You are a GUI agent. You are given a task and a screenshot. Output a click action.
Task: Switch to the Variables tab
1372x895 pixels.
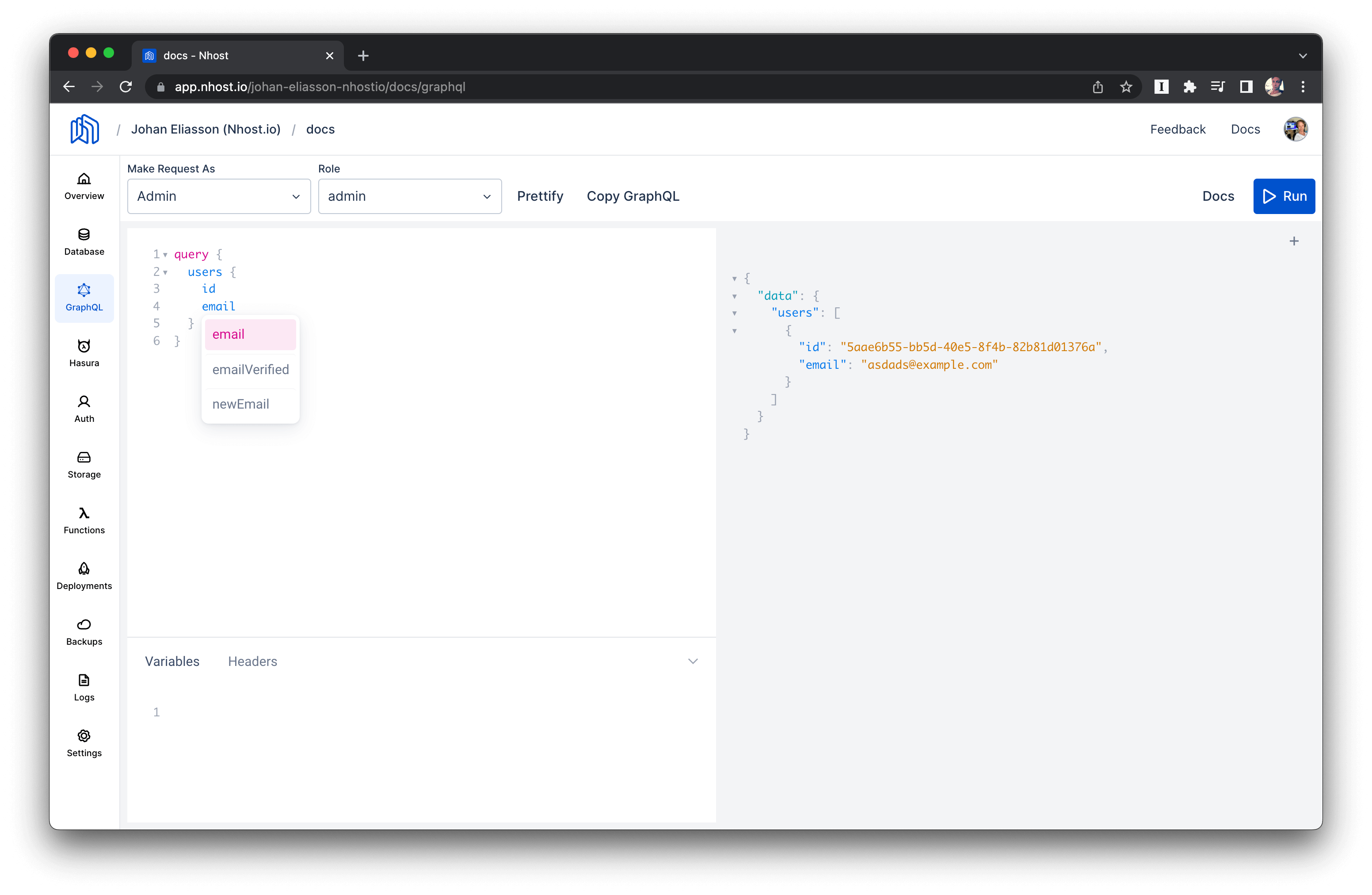tap(172, 661)
